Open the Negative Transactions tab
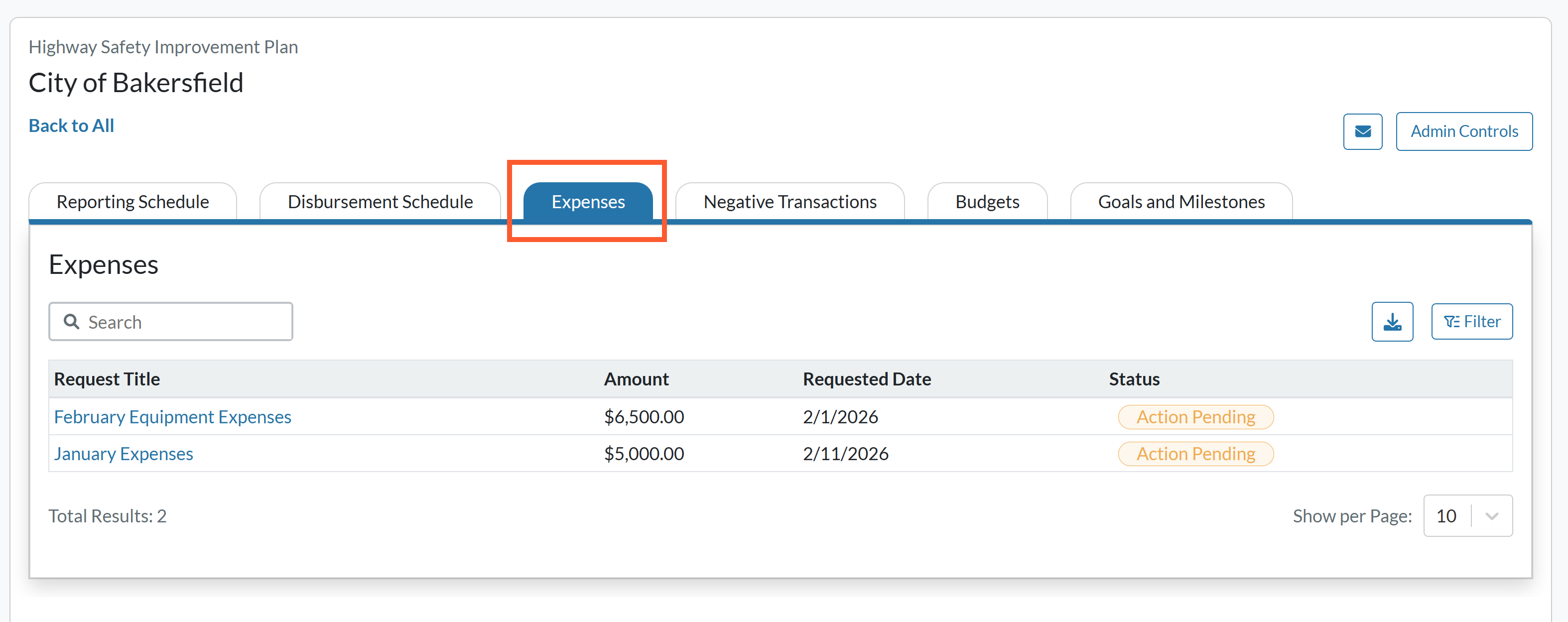Screen dimensions: 1568x622 789,202
